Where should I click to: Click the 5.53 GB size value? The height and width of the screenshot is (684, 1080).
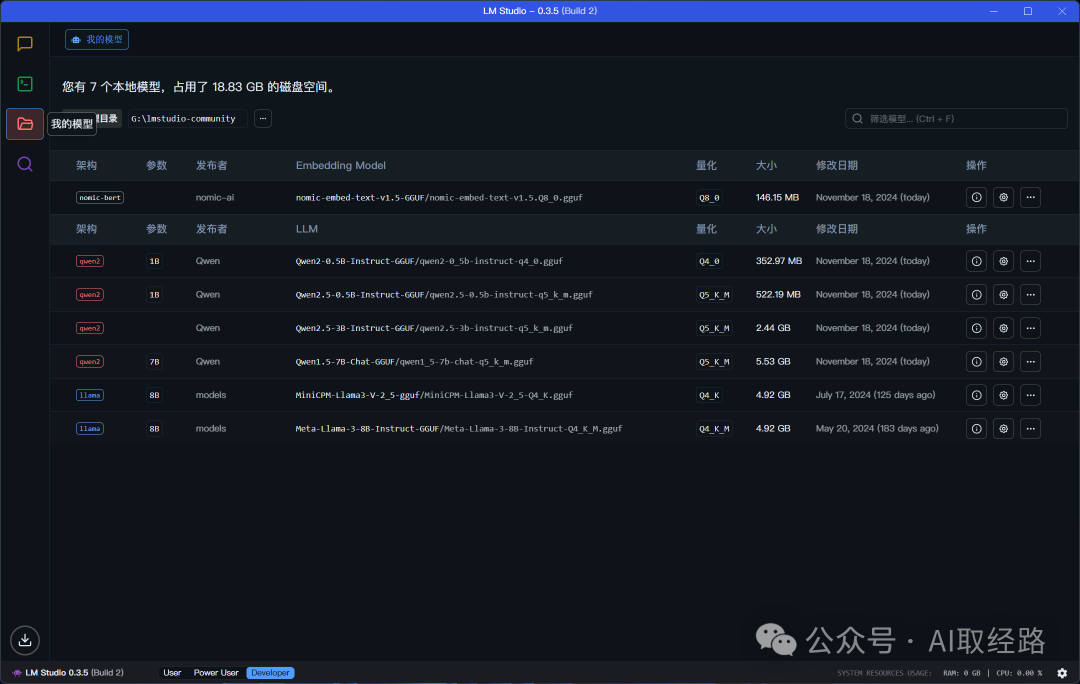coord(773,362)
